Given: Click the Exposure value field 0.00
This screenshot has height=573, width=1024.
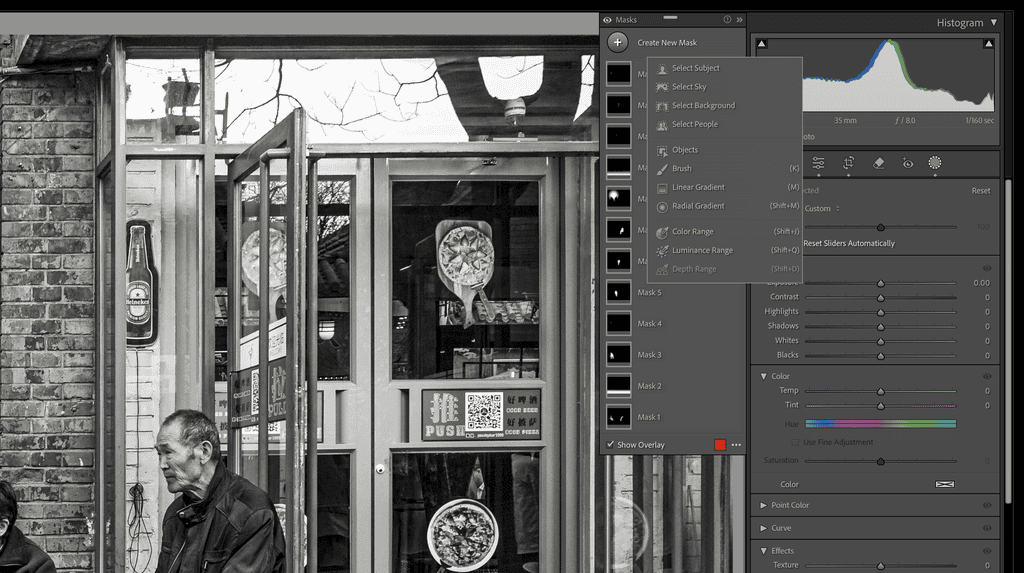Looking at the screenshot, I should point(981,283).
